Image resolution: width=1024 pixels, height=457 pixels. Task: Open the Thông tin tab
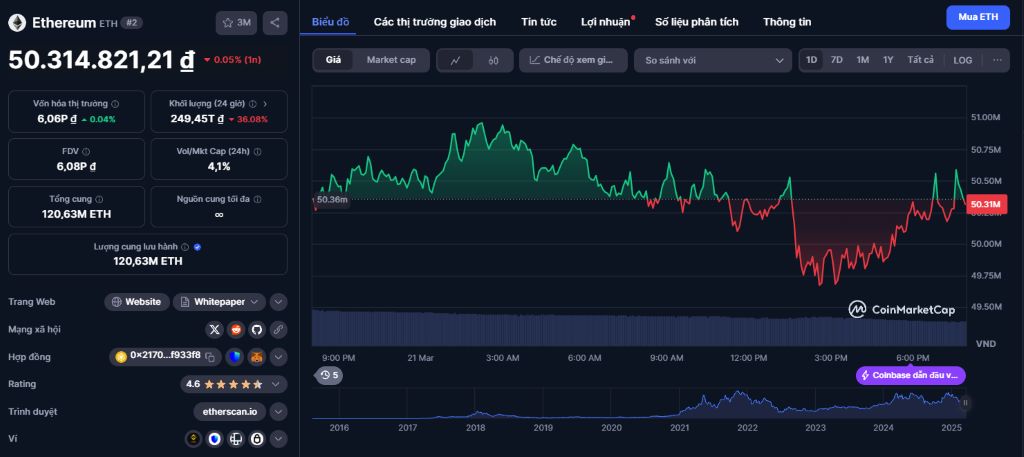pos(787,22)
